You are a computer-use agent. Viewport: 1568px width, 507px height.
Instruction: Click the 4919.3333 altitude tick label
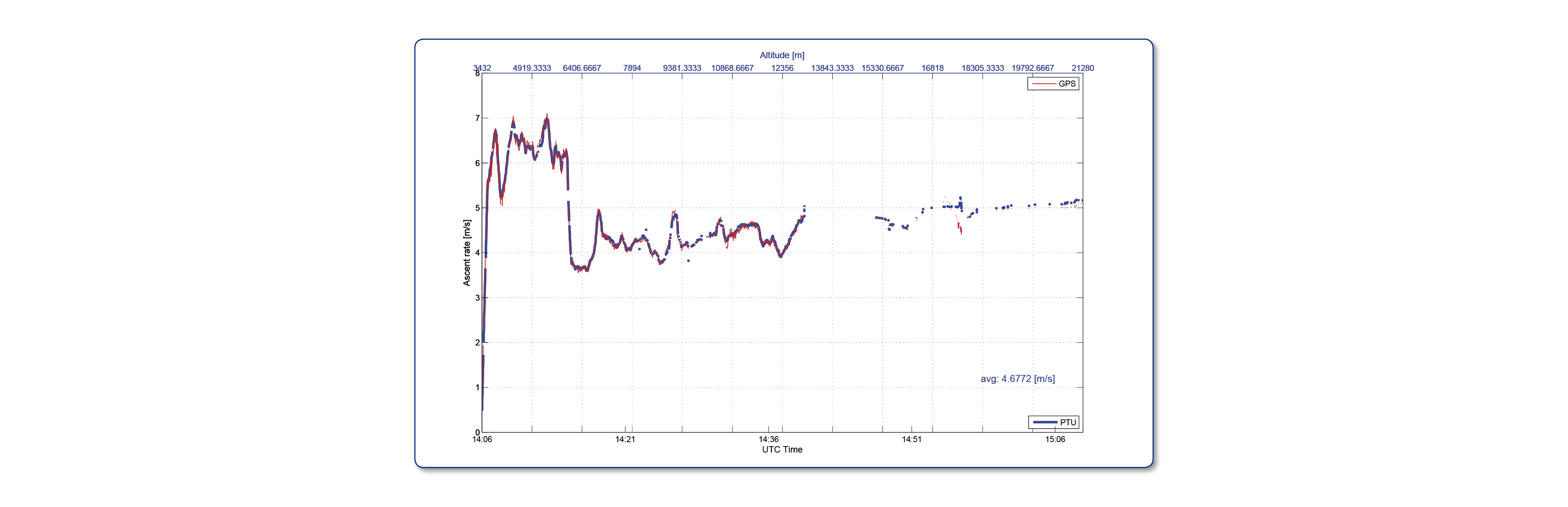(532, 68)
